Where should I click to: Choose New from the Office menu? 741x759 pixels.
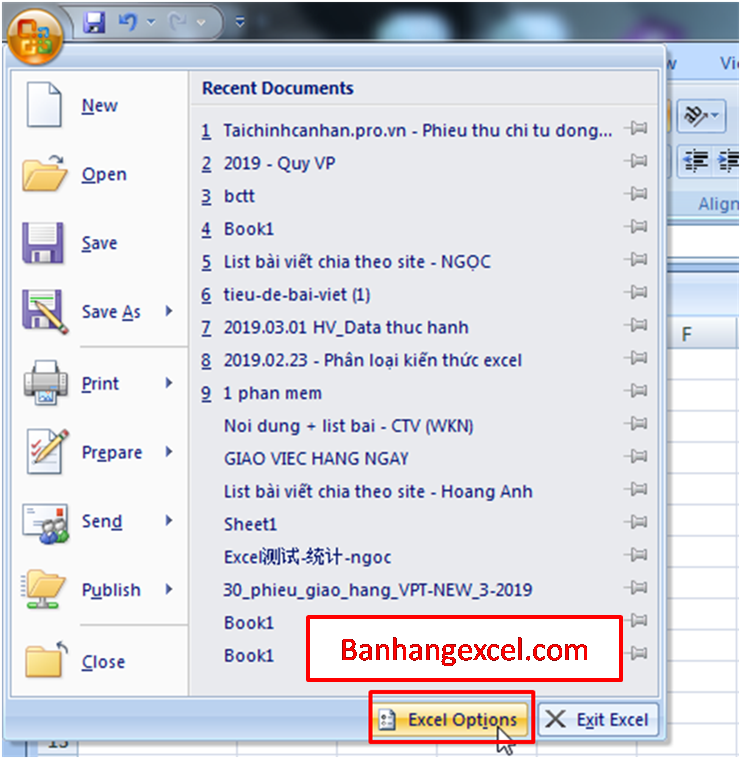click(99, 106)
